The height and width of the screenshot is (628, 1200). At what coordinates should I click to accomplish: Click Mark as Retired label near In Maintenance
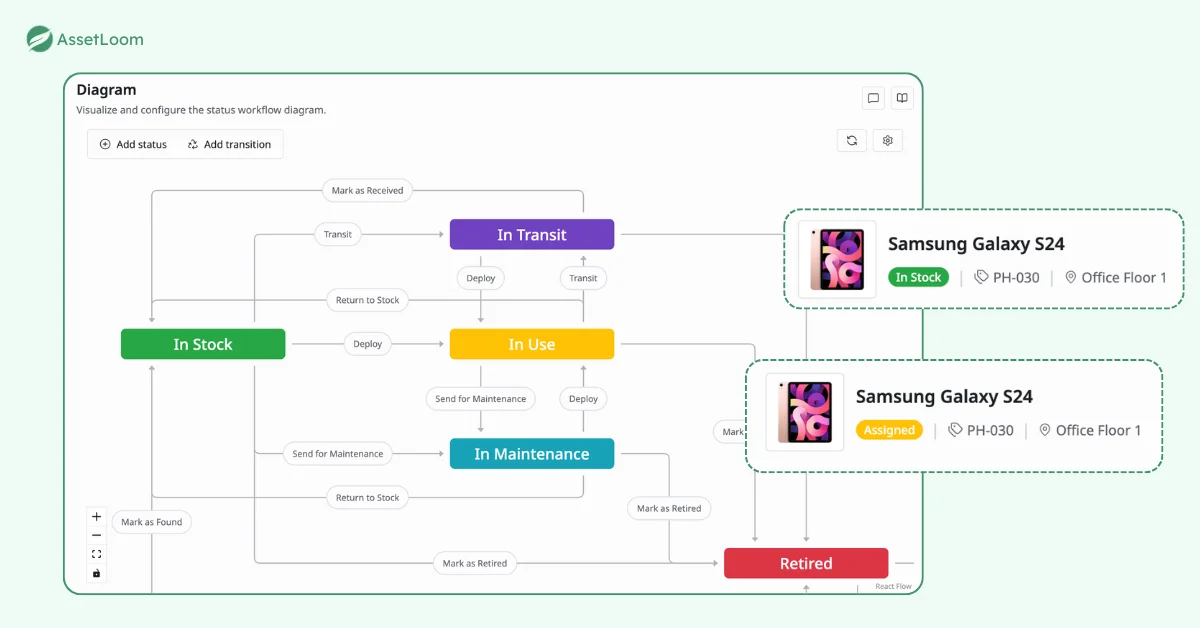[x=669, y=508]
